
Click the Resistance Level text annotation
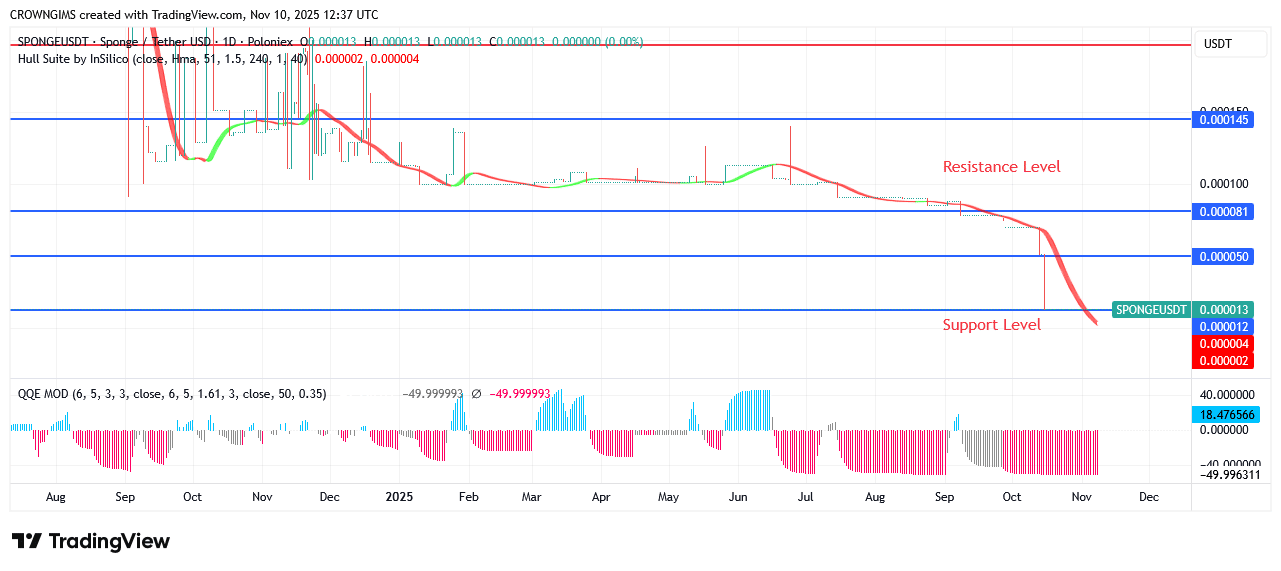point(1001,167)
